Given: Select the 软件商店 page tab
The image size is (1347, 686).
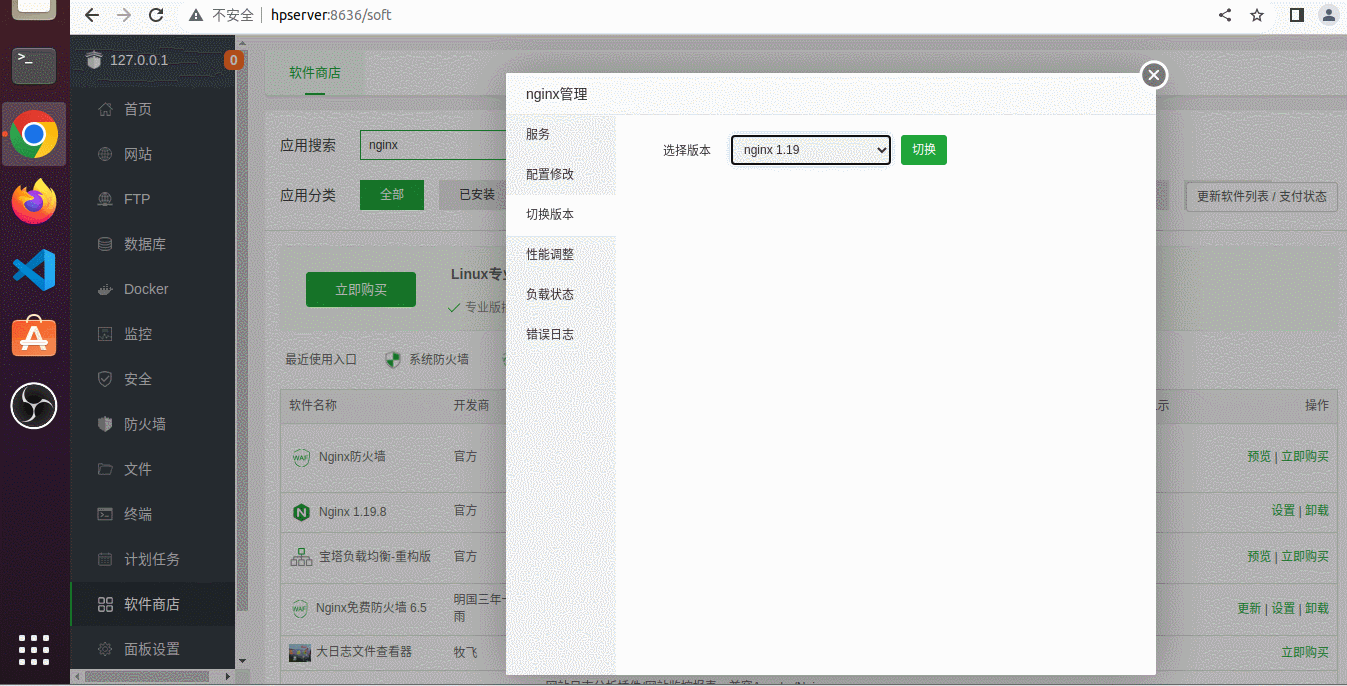Looking at the screenshot, I should (315, 73).
